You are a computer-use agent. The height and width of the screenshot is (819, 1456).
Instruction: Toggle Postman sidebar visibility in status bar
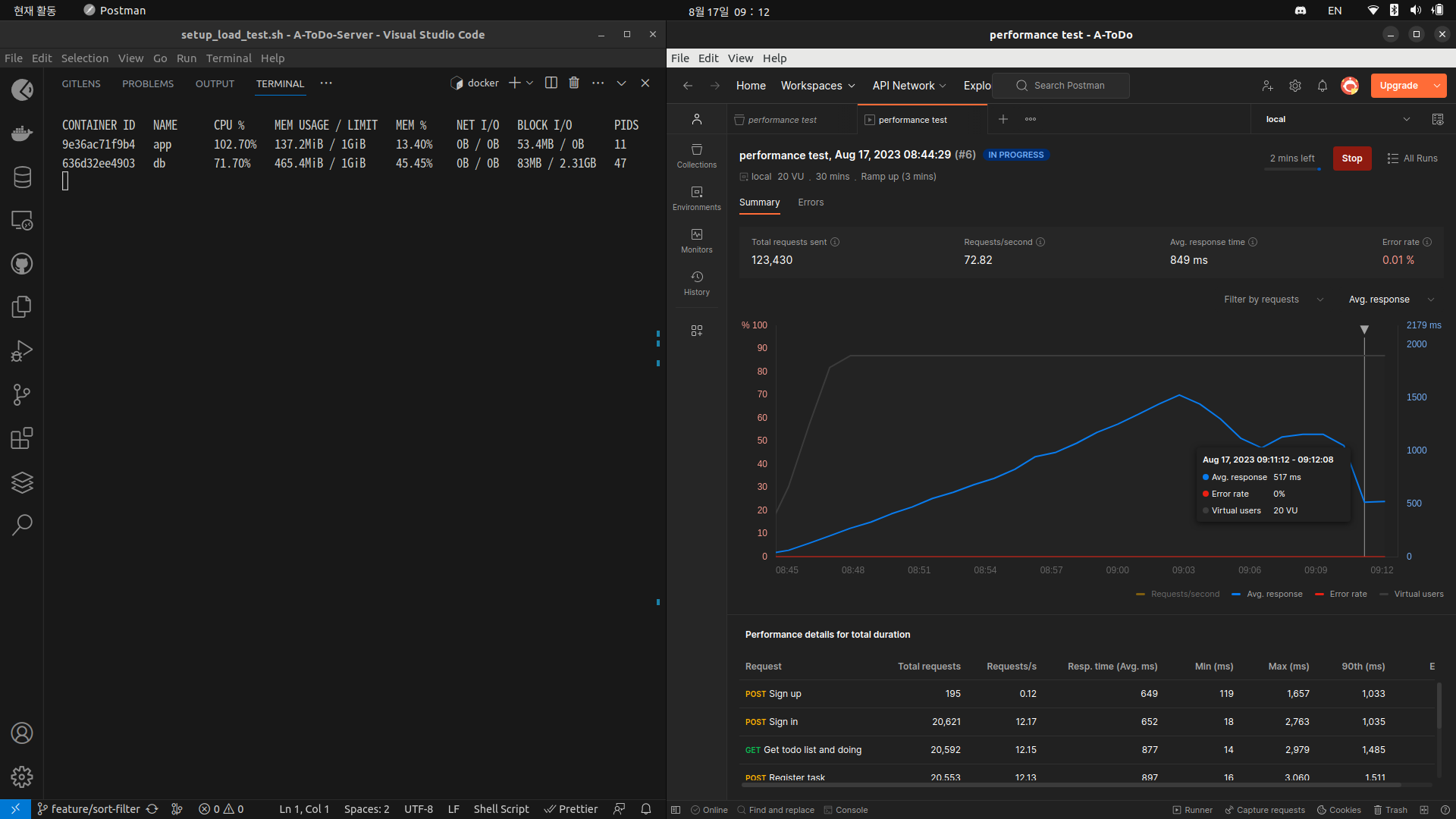point(676,810)
